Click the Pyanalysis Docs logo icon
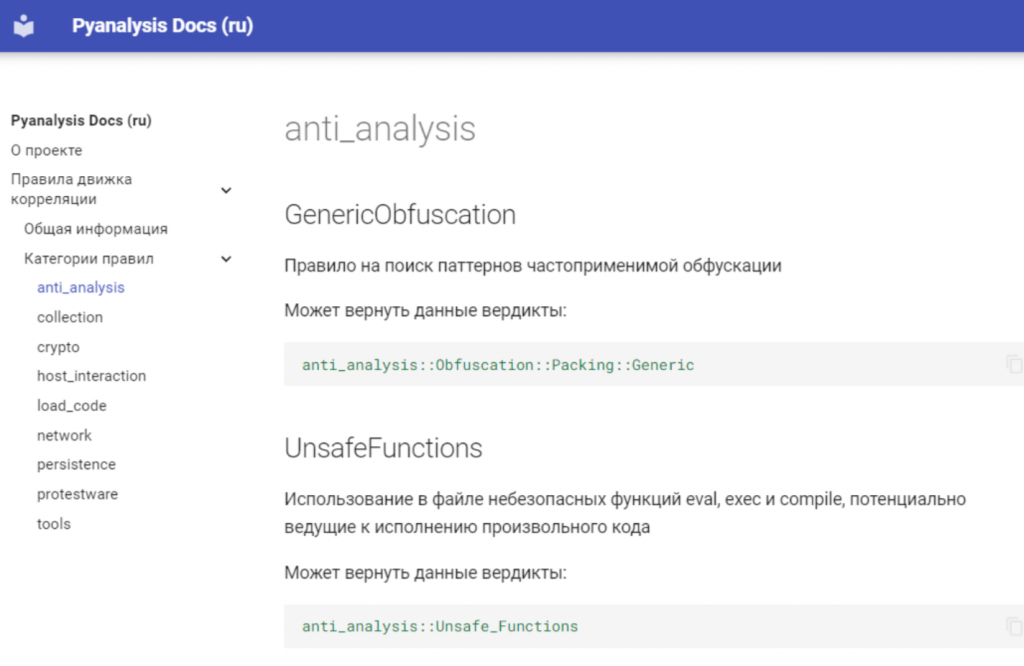Image resolution: width=1024 pixels, height=666 pixels. 24,25
